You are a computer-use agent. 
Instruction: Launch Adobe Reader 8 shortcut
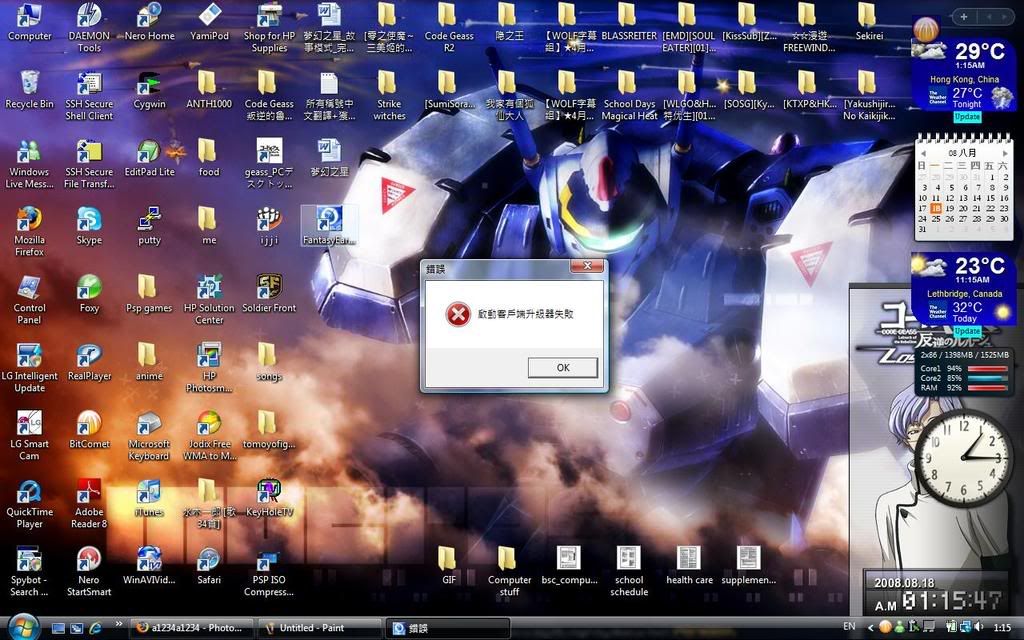[x=89, y=492]
